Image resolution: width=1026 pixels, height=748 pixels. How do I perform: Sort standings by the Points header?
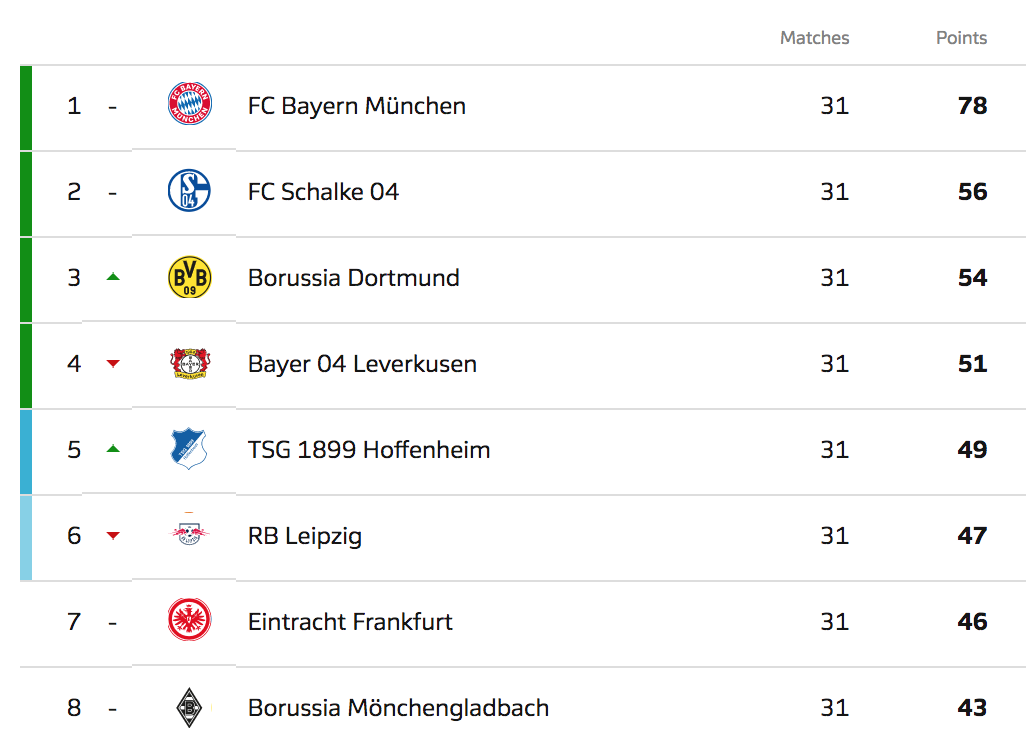coord(961,38)
